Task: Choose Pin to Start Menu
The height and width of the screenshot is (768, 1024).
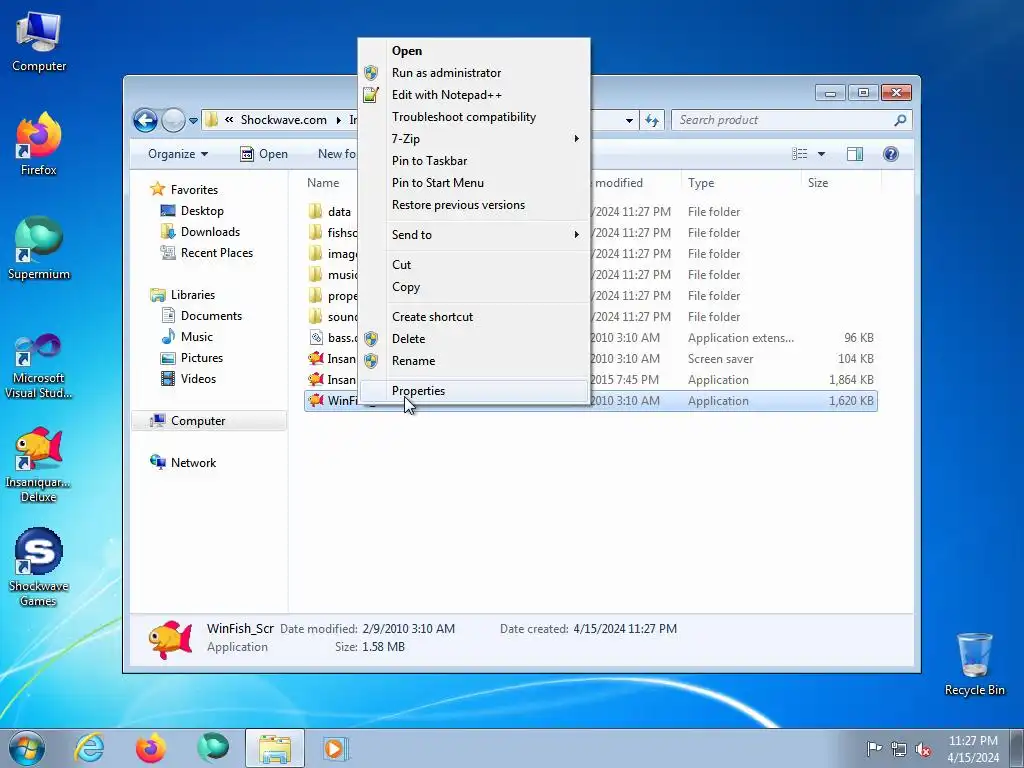Action: (474, 183)
